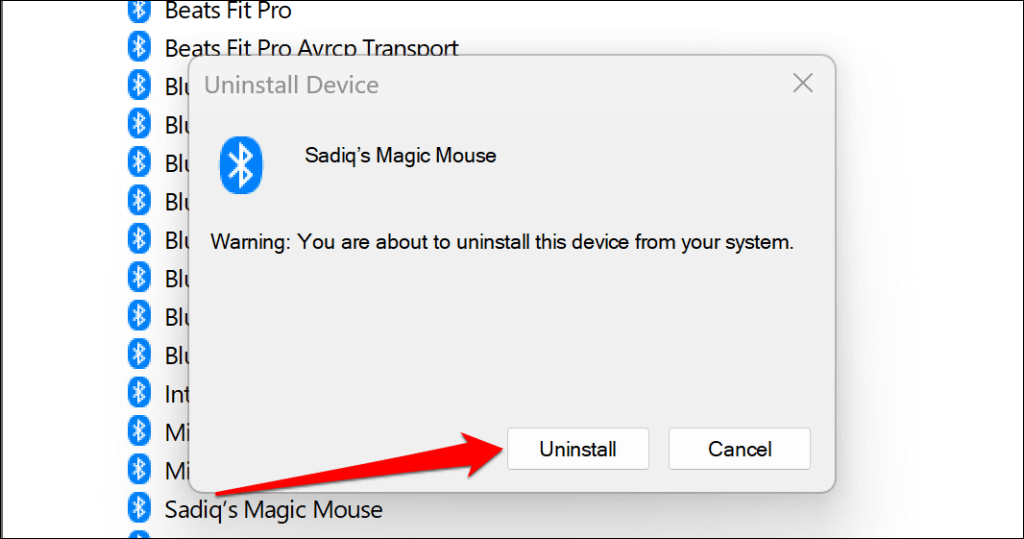Cancel the device uninstall
Image resolution: width=1024 pixels, height=539 pixels.
point(739,449)
